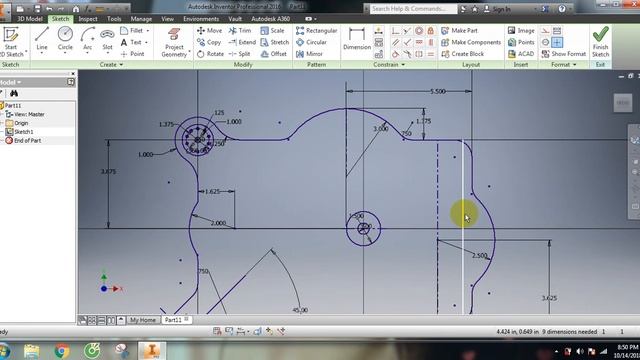The image size is (640, 360).
Task: Switch to the View tab
Action: pos(167,19)
